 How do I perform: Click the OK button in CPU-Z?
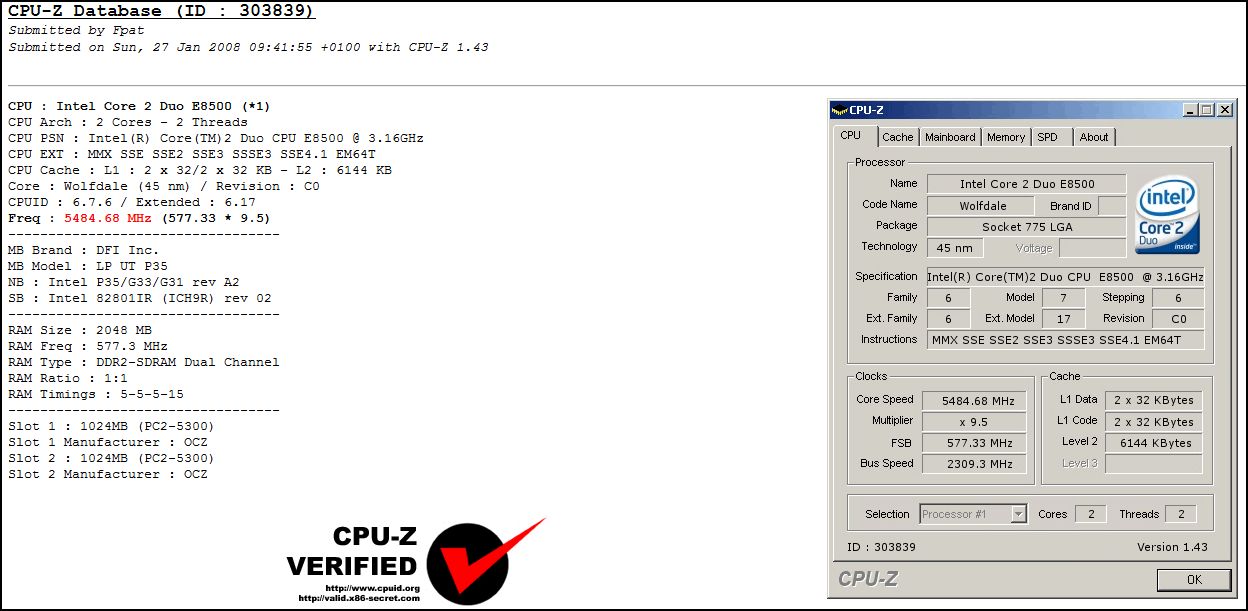click(1194, 579)
